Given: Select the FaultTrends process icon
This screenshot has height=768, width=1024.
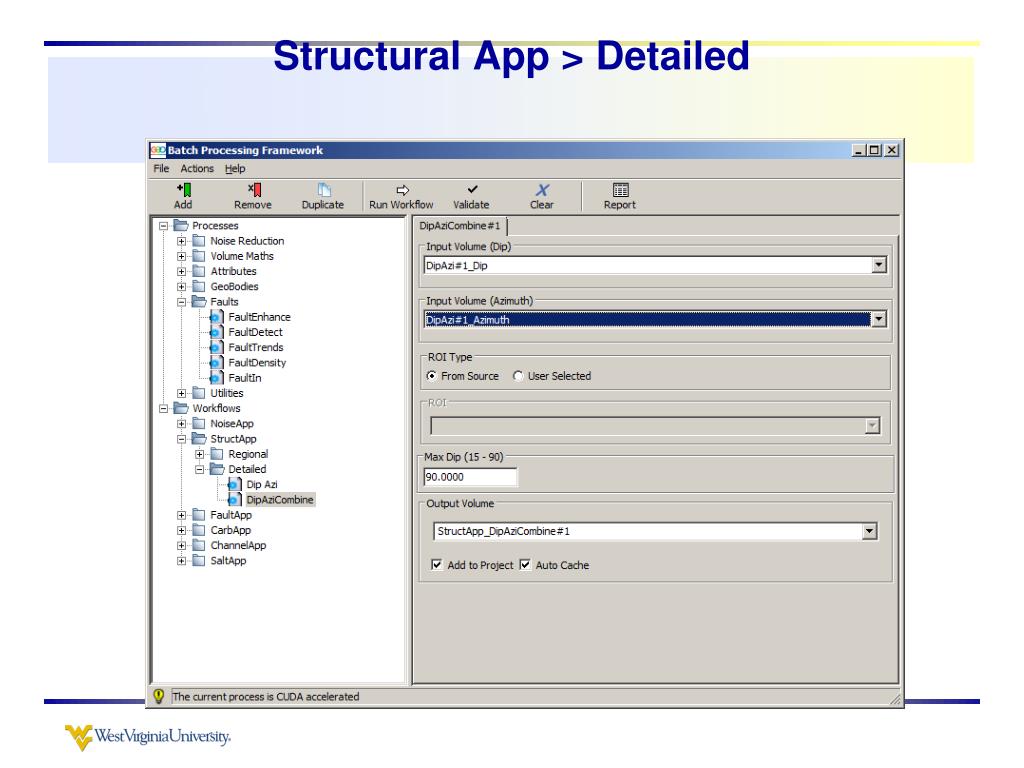Looking at the screenshot, I should point(216,347).
